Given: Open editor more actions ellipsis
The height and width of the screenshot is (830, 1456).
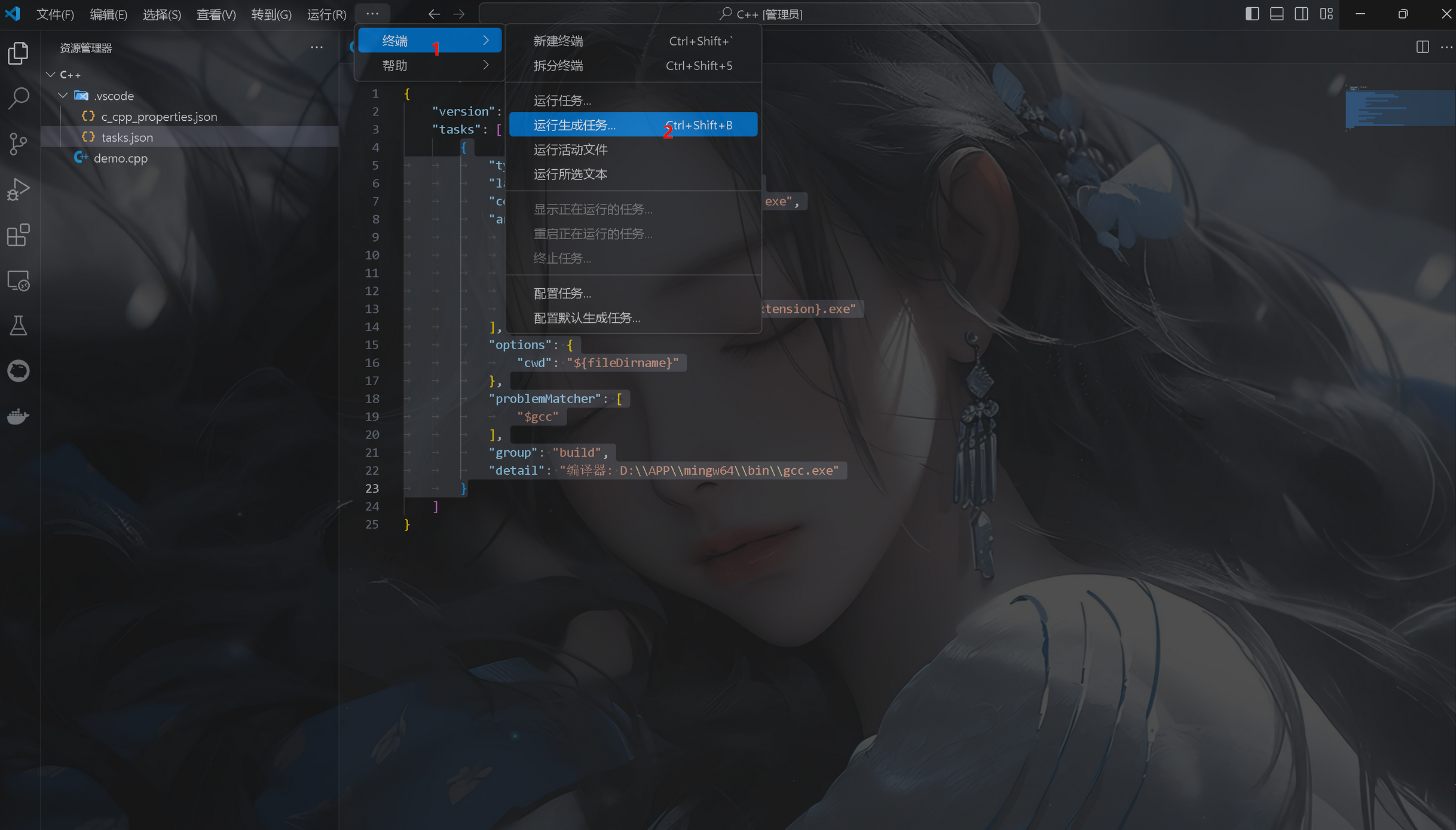Looking at the screenshot, I should click(x=1446, y=47).
